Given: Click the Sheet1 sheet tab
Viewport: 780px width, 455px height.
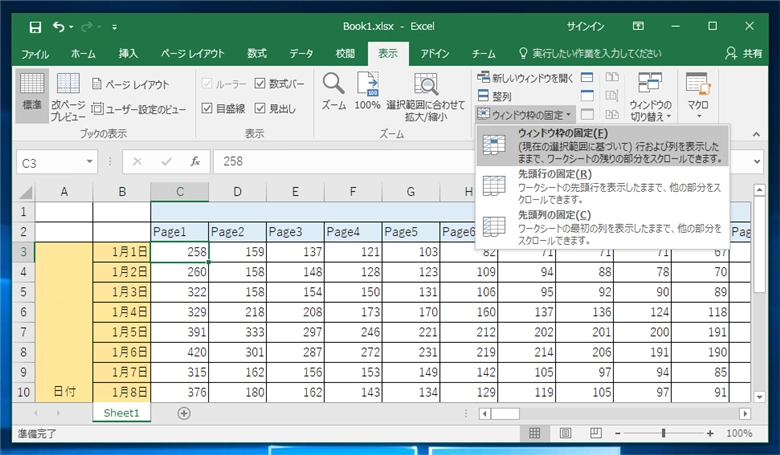Looking at the screenshot, I should 121,413.
